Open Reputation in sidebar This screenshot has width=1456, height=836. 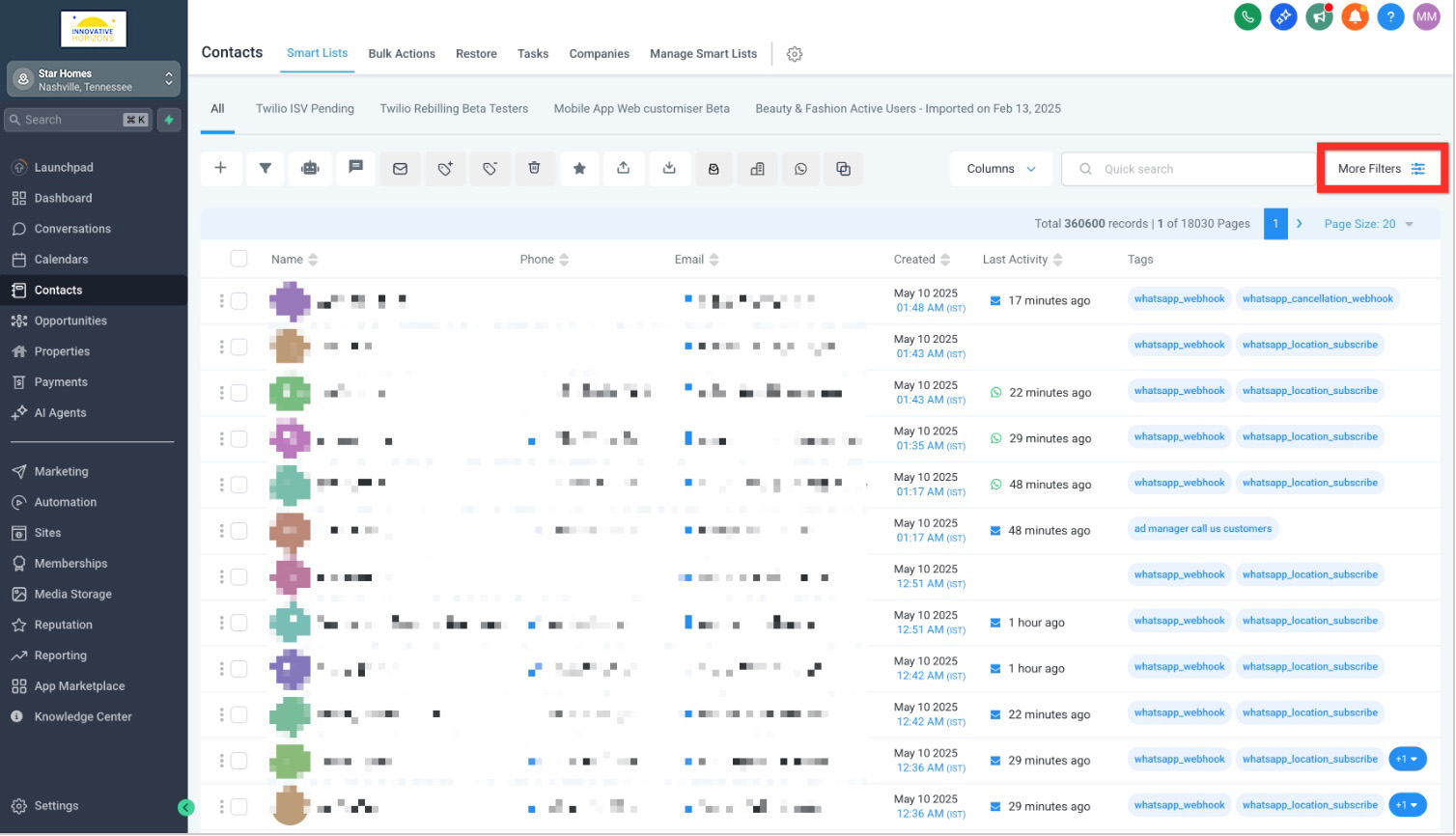point(64,625)
